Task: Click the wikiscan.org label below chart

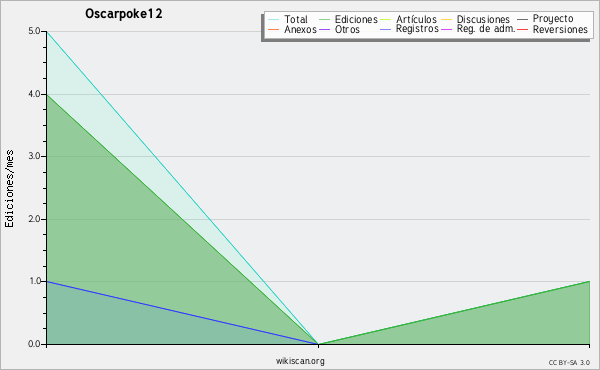Action: click(x=300, y=361)
